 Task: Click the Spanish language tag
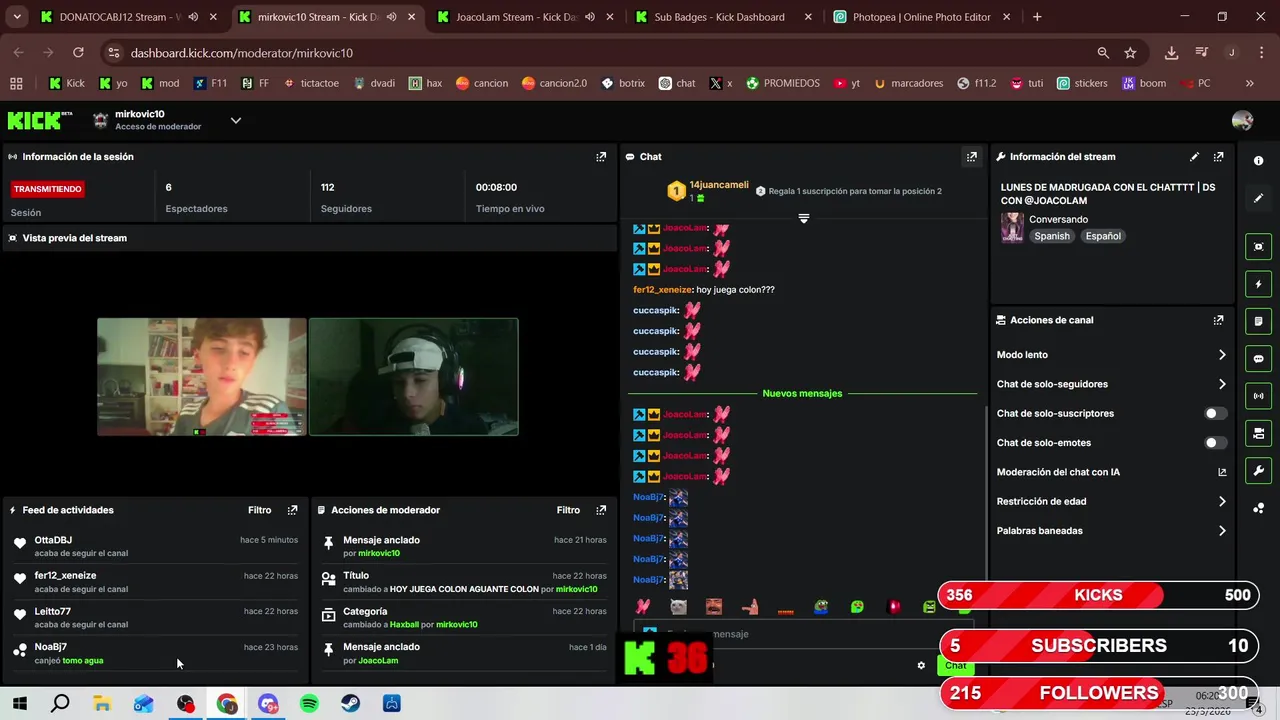(x=1051, y=236)
